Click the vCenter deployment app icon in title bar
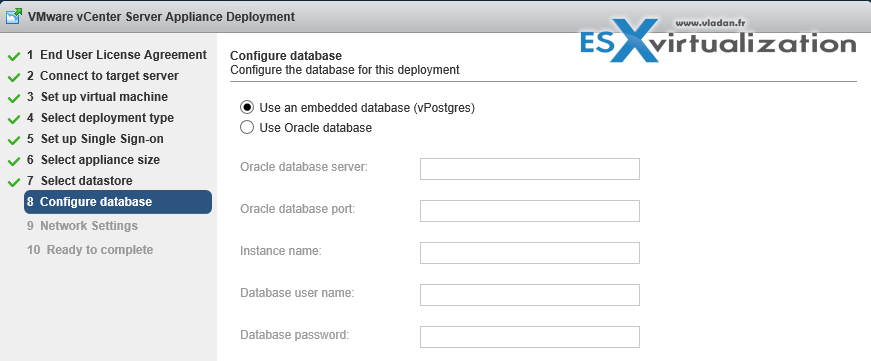The height and width of the screenshot is (361, 871). 14,17
